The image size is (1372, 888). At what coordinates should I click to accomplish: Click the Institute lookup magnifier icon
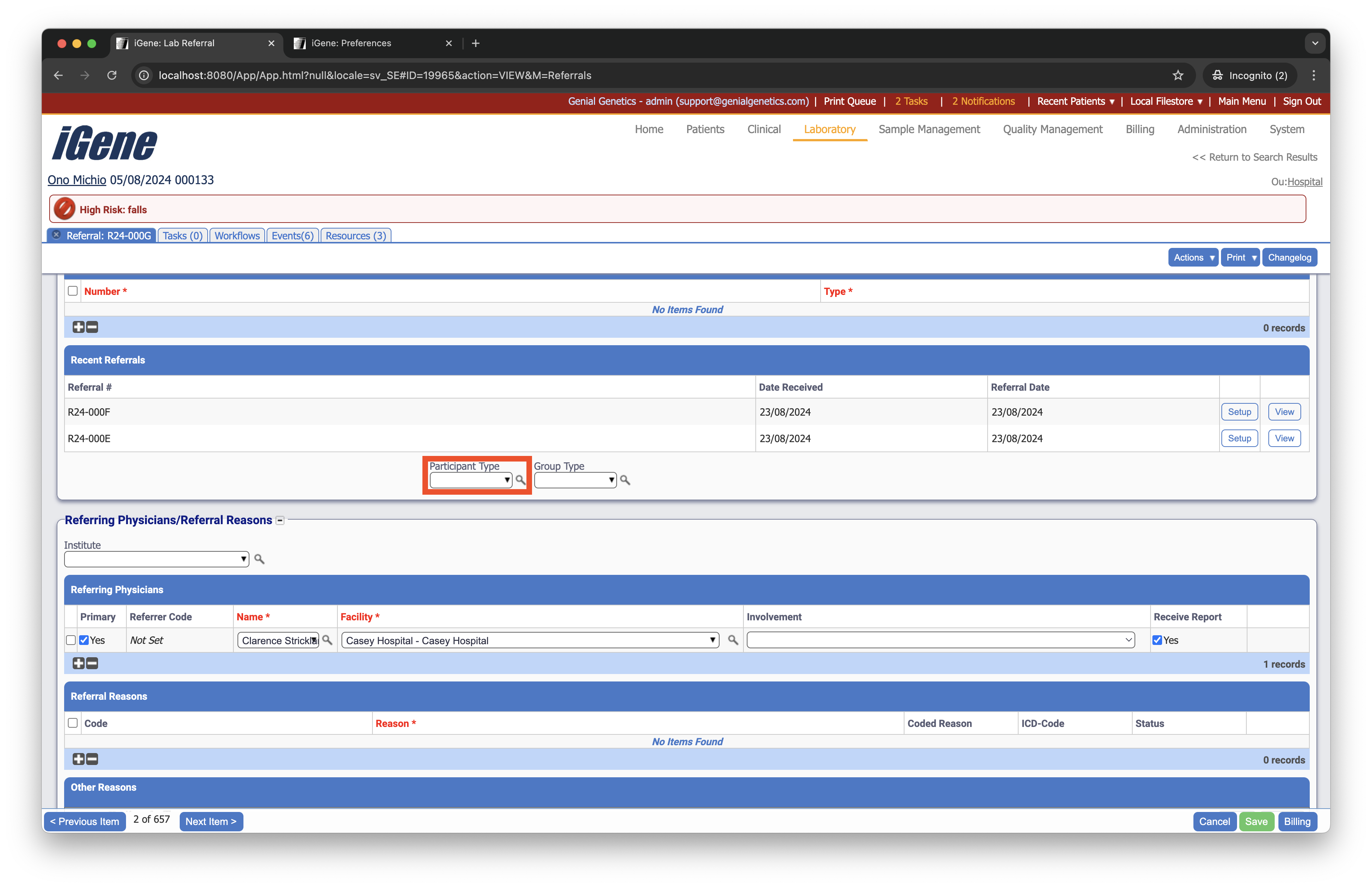coord(259,558)
